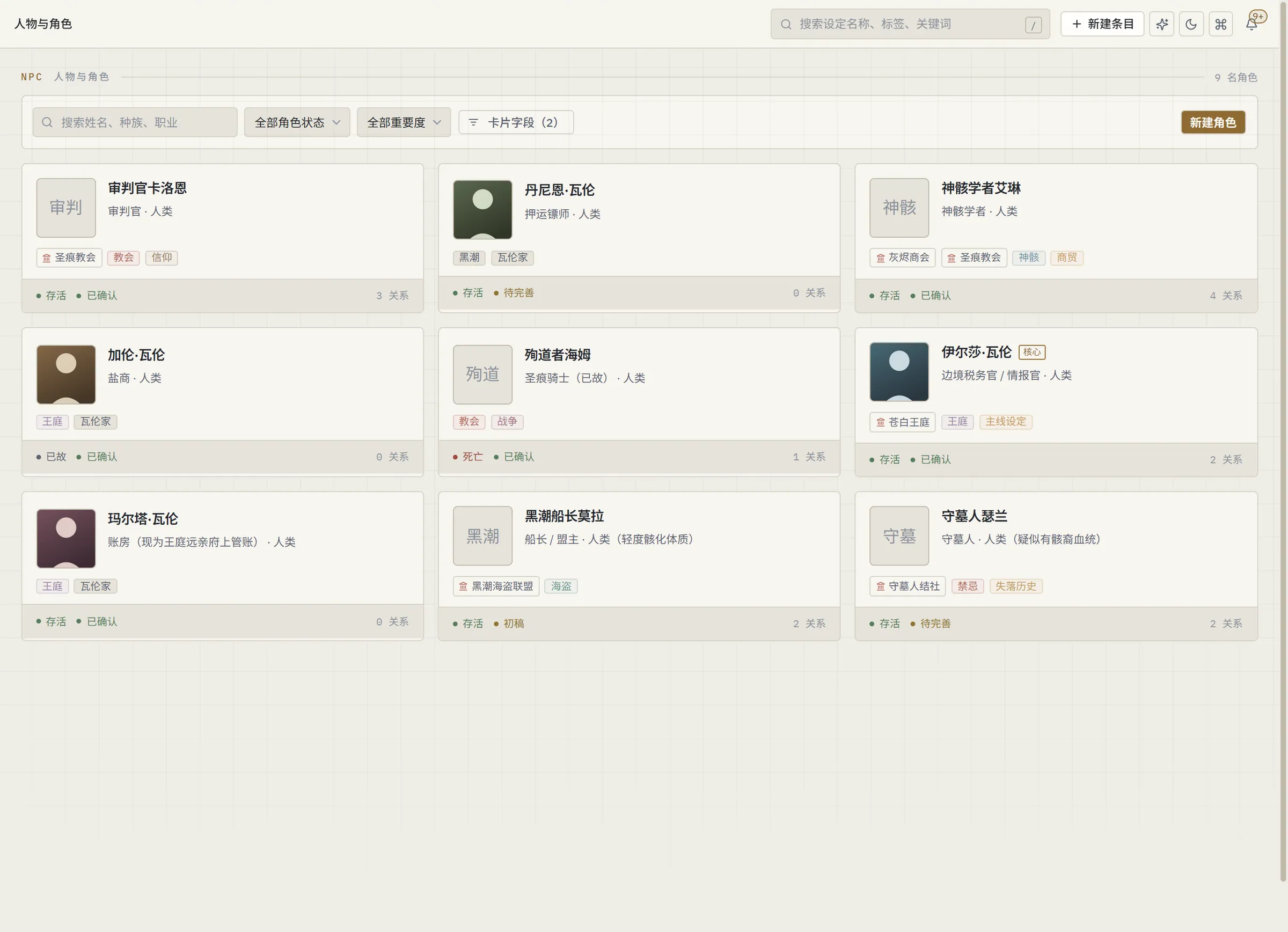Expand the 全部重要度 dropdown

tap(404, 122)
